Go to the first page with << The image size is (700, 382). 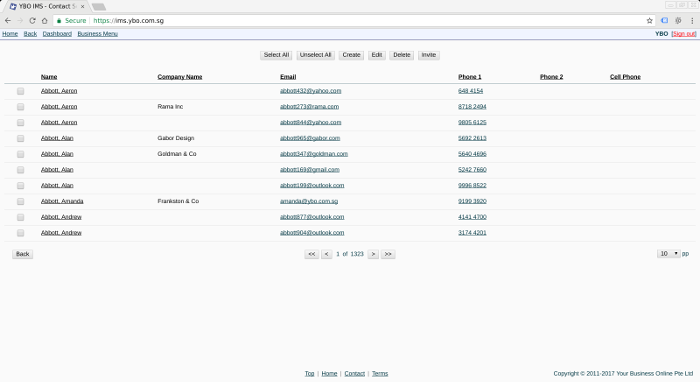(x=312, y=254)
